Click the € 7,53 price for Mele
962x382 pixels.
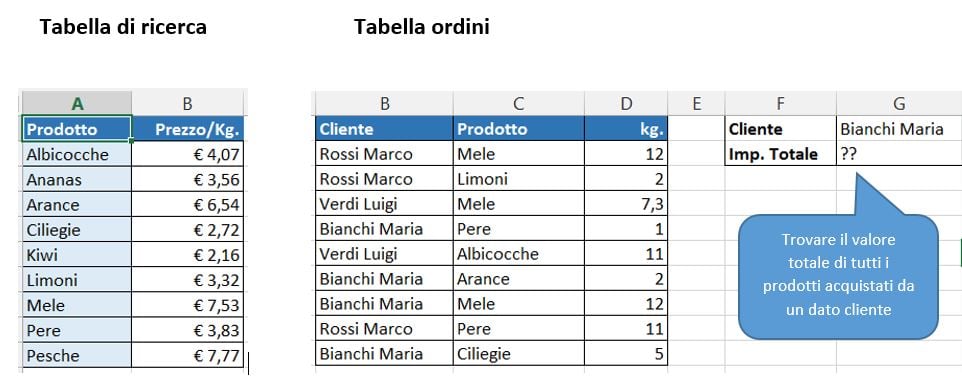[x=188, y=305]
